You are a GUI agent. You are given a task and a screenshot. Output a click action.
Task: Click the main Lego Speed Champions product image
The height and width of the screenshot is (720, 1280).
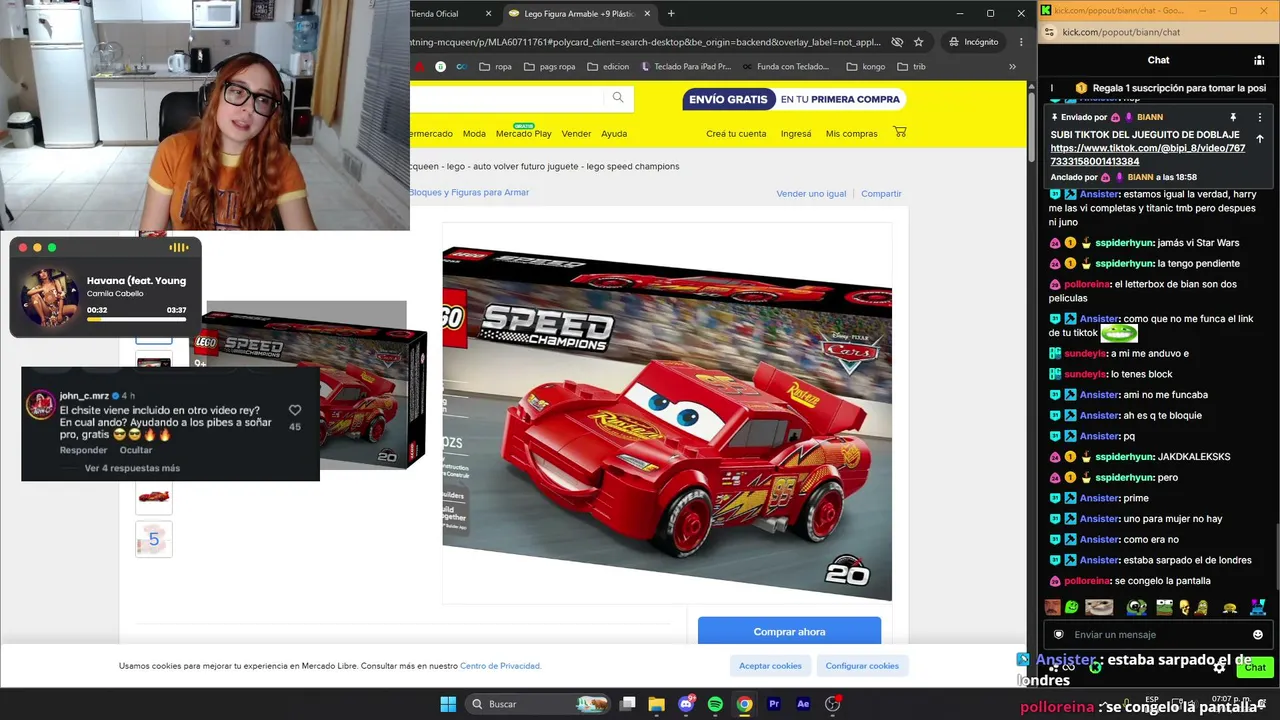coord(667,423)
